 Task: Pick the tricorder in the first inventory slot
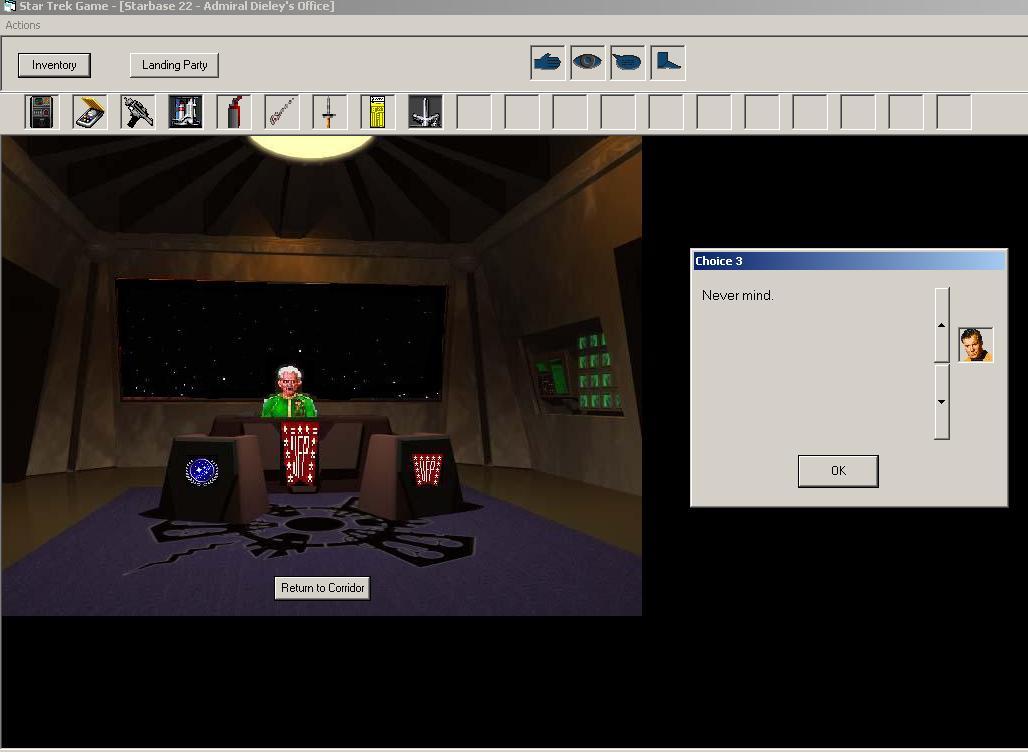tap(42, 112)
